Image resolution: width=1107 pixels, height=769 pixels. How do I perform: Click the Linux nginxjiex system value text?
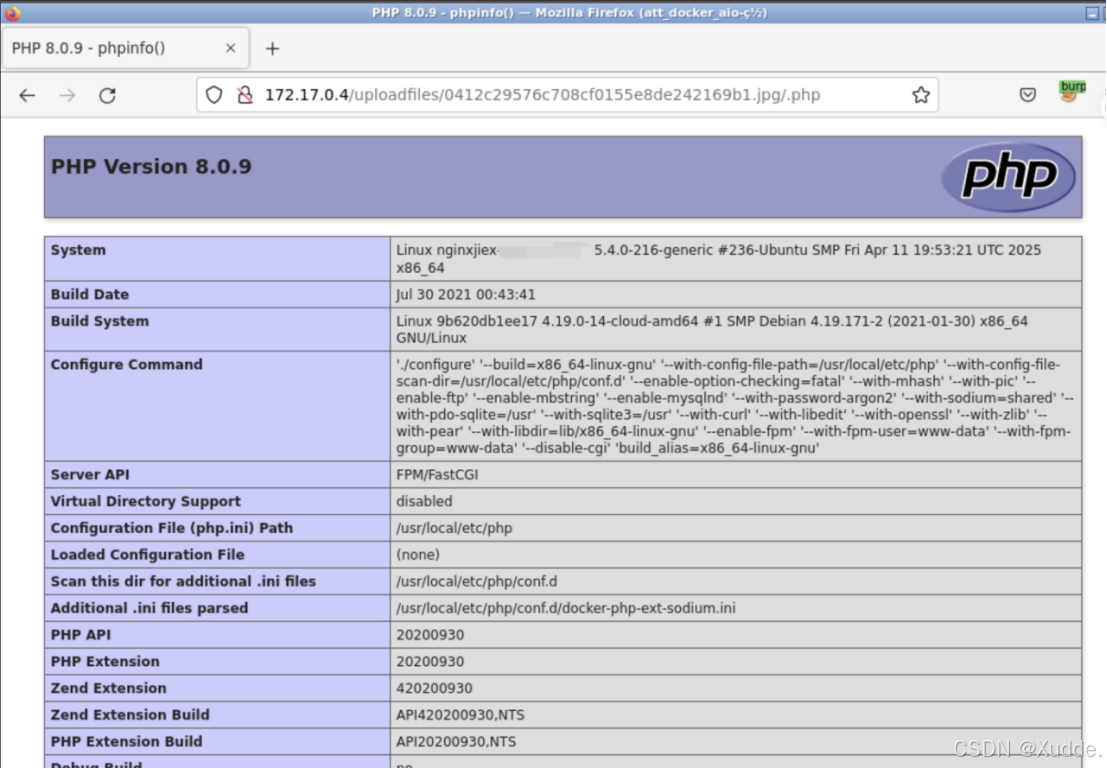(x=719, y=258)
